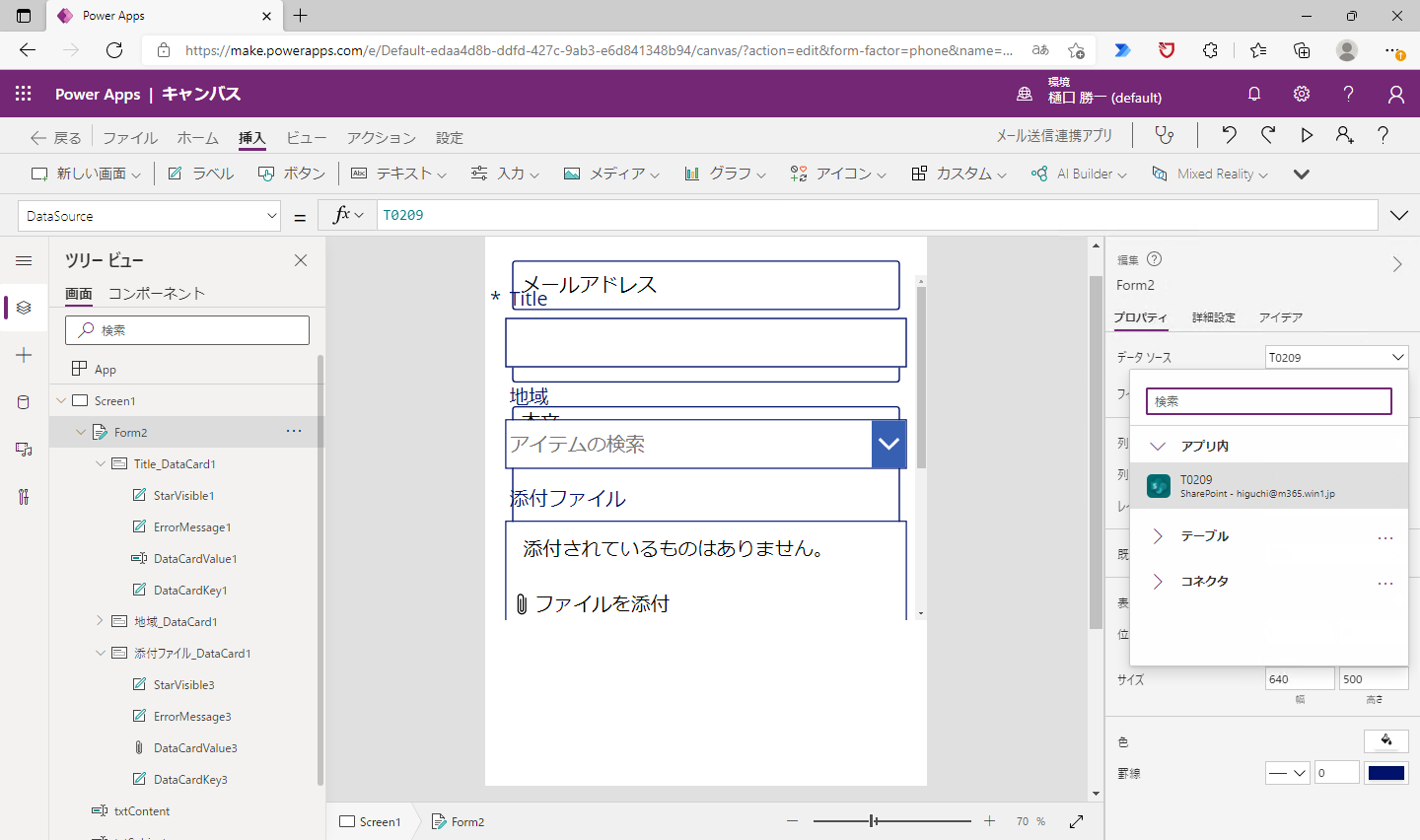Run the App checker stethoscope icon
This screenshot has height=840, width=1420.
coord(1165,135)
